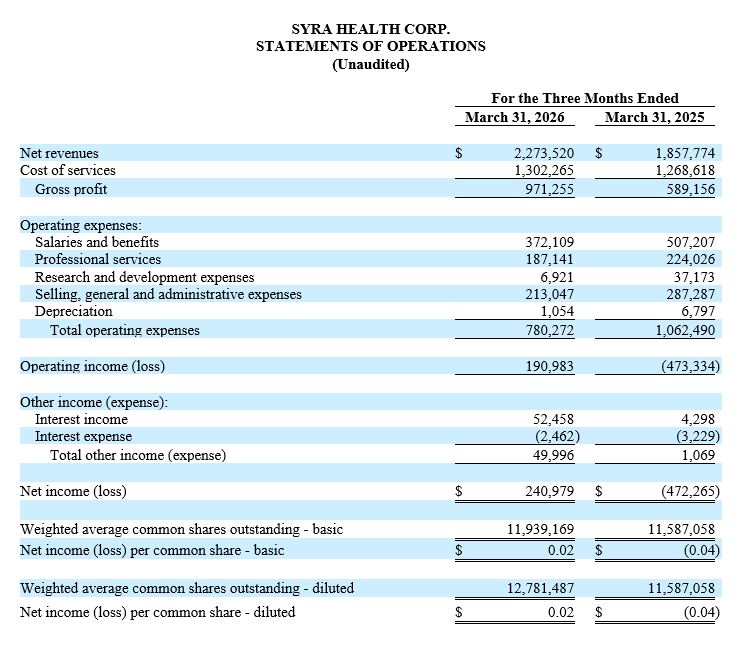
Task: Click 'Salaries and benefits' label
Action: [x=97, y=242]
